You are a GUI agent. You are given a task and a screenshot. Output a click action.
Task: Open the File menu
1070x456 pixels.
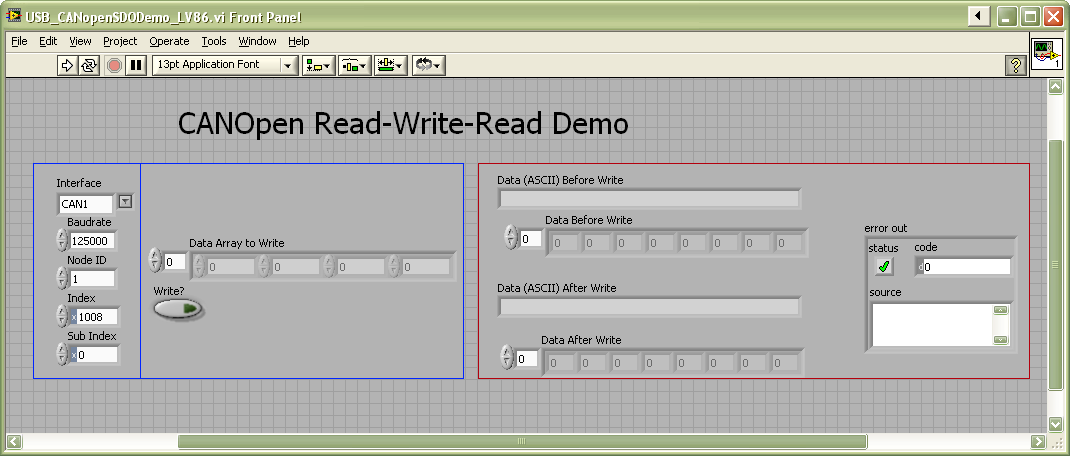click(x=19, y=41)
